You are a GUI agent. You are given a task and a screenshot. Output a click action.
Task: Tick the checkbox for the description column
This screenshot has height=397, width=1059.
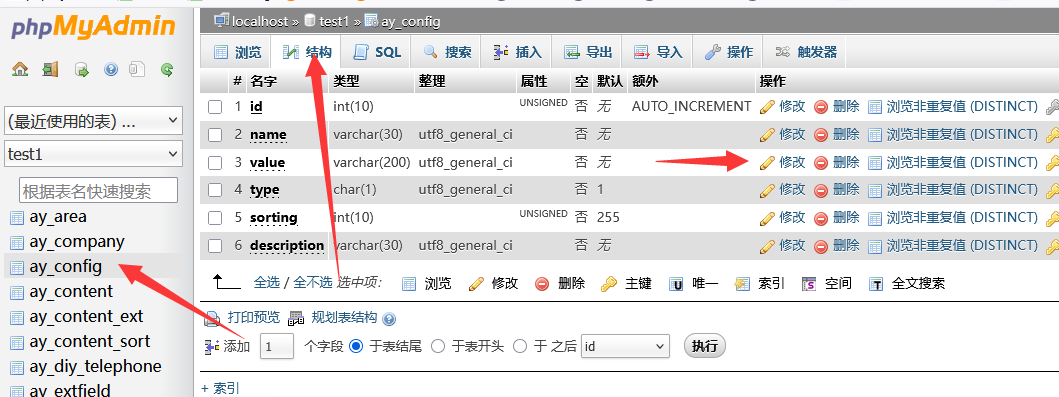(215, 245)
